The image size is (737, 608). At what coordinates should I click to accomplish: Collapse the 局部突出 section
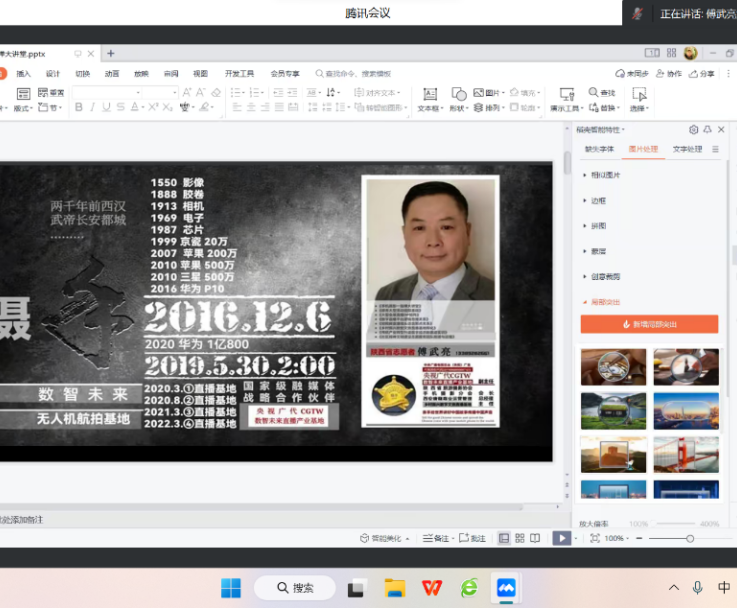[604, 302]
